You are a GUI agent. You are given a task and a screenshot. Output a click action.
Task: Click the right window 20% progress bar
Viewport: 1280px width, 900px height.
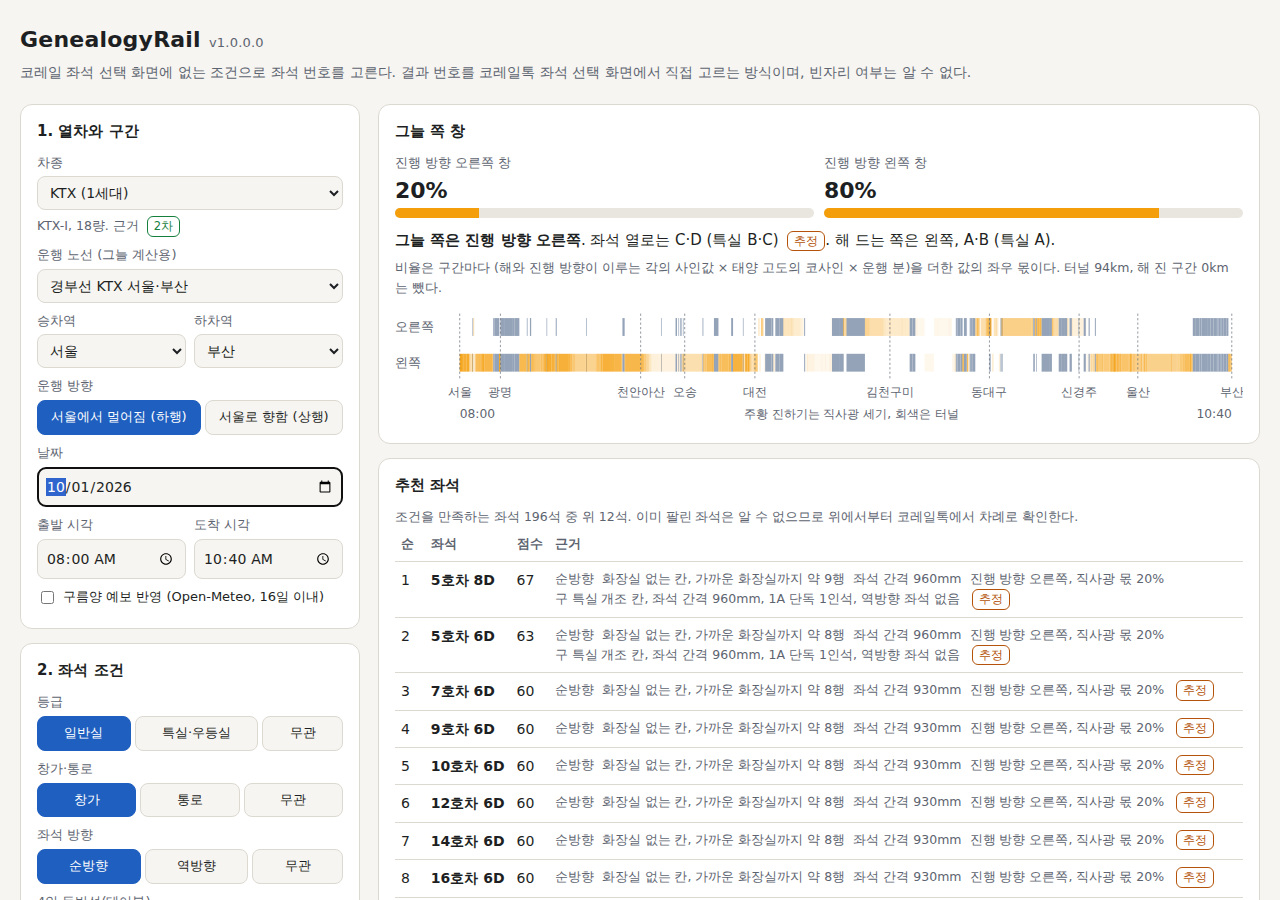pos(605,213)
